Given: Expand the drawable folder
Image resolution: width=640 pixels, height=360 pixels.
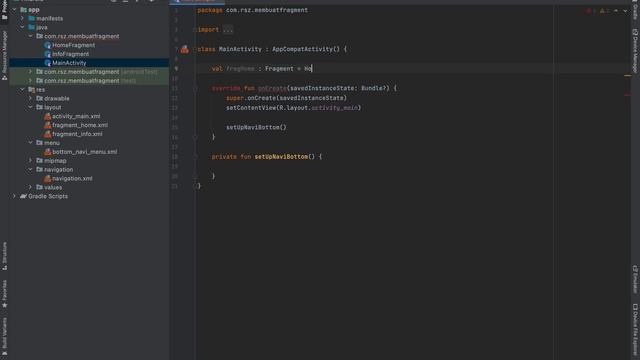Looking at the screenshot, I should click(x=31, y=98).
